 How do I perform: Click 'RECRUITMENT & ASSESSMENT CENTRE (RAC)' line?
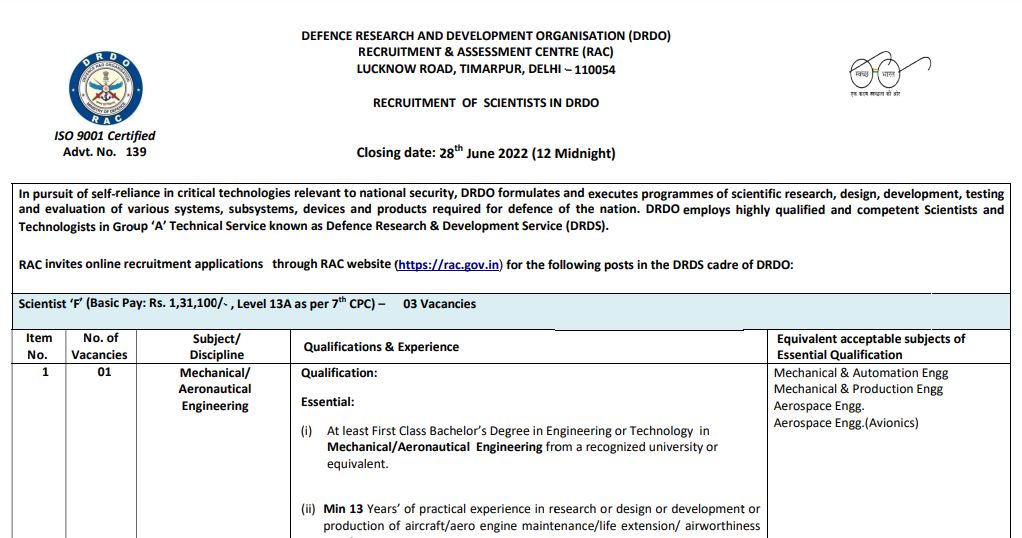click(x=486, y=52)
